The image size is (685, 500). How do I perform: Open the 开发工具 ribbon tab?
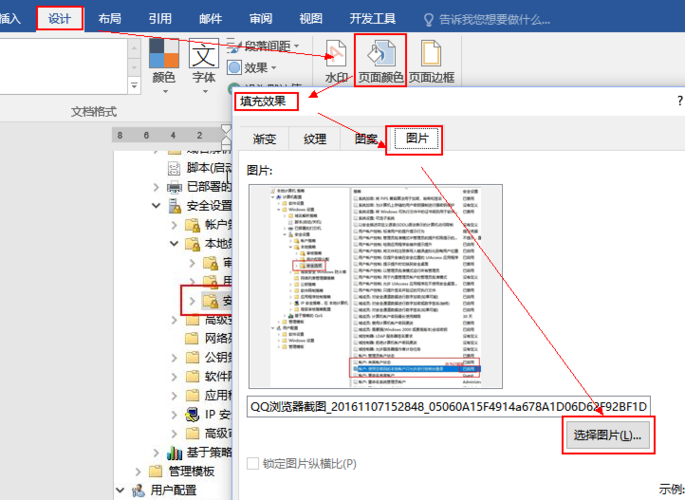(373, 19)
